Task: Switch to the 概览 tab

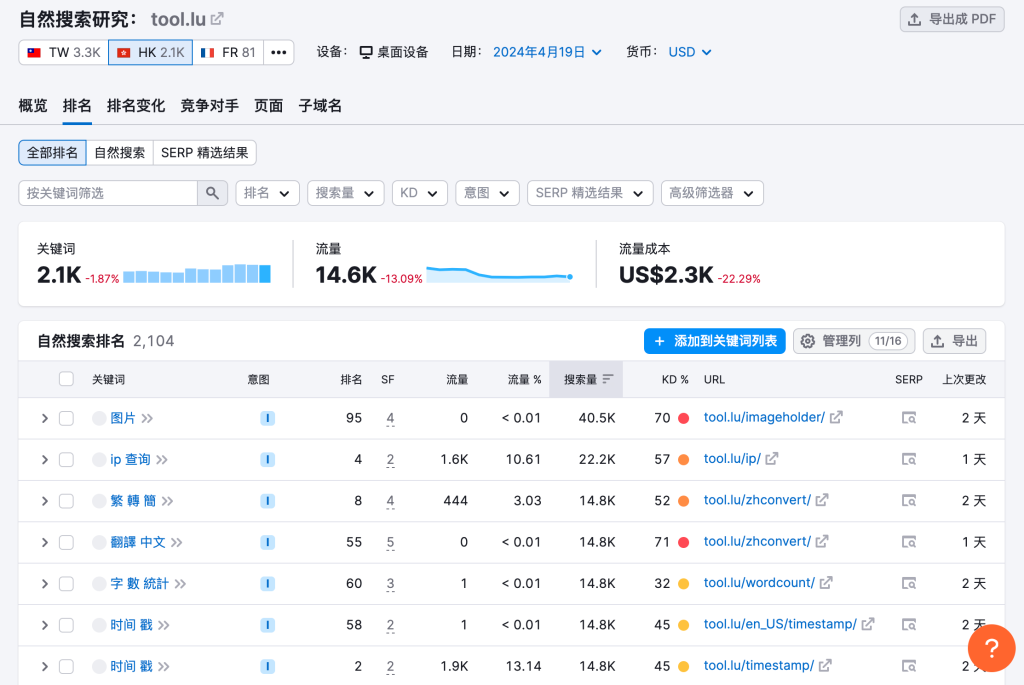Action: [33, 106]
